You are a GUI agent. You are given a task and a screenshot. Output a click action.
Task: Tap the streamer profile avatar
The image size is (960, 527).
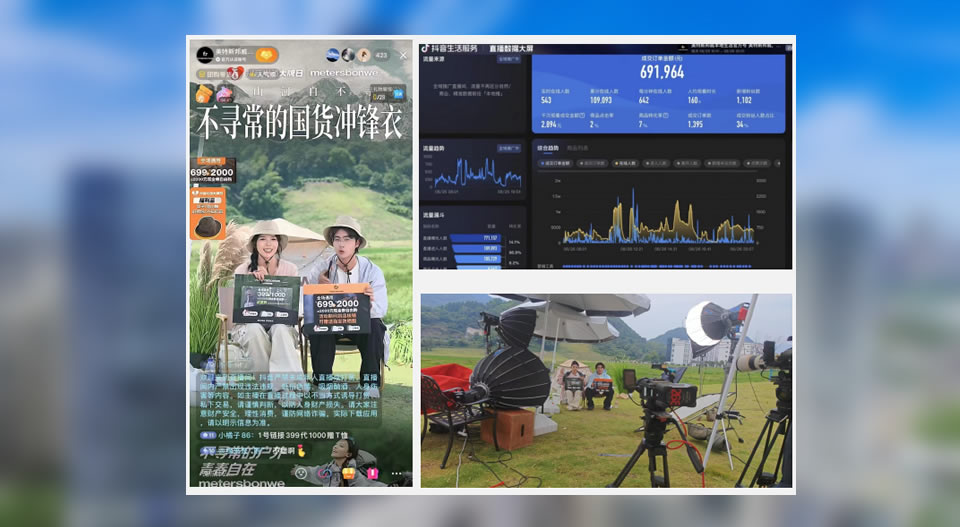coord(205,56)
